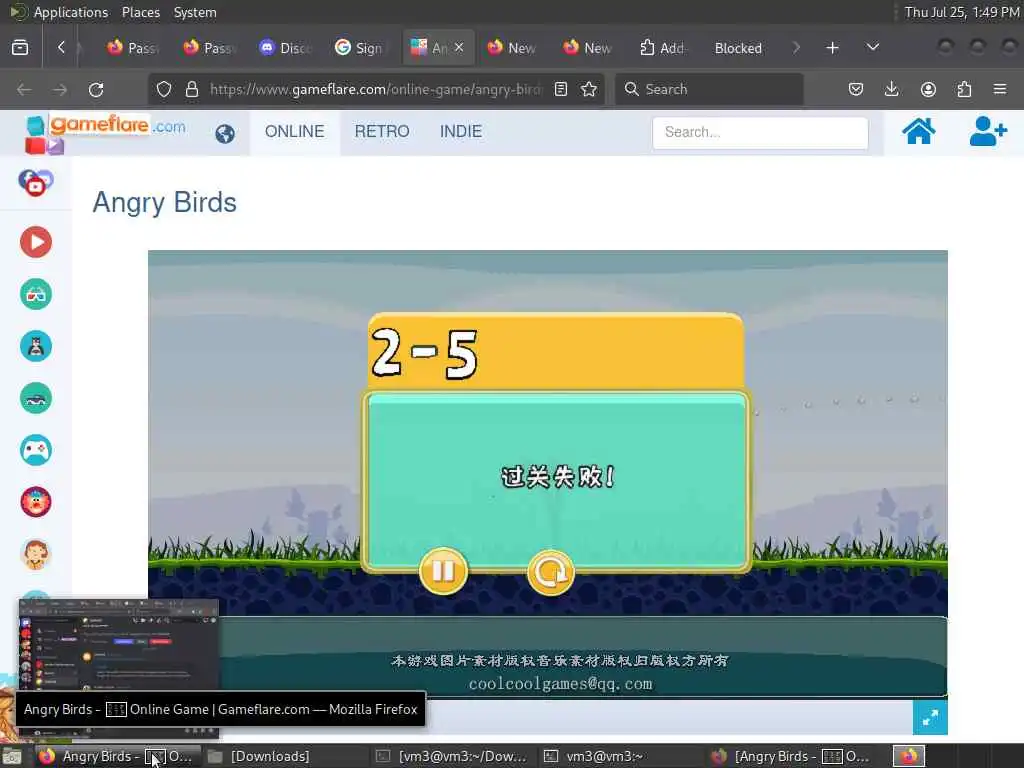Open the RETRO games tab
1024x768 pixels.
(382, 131)
